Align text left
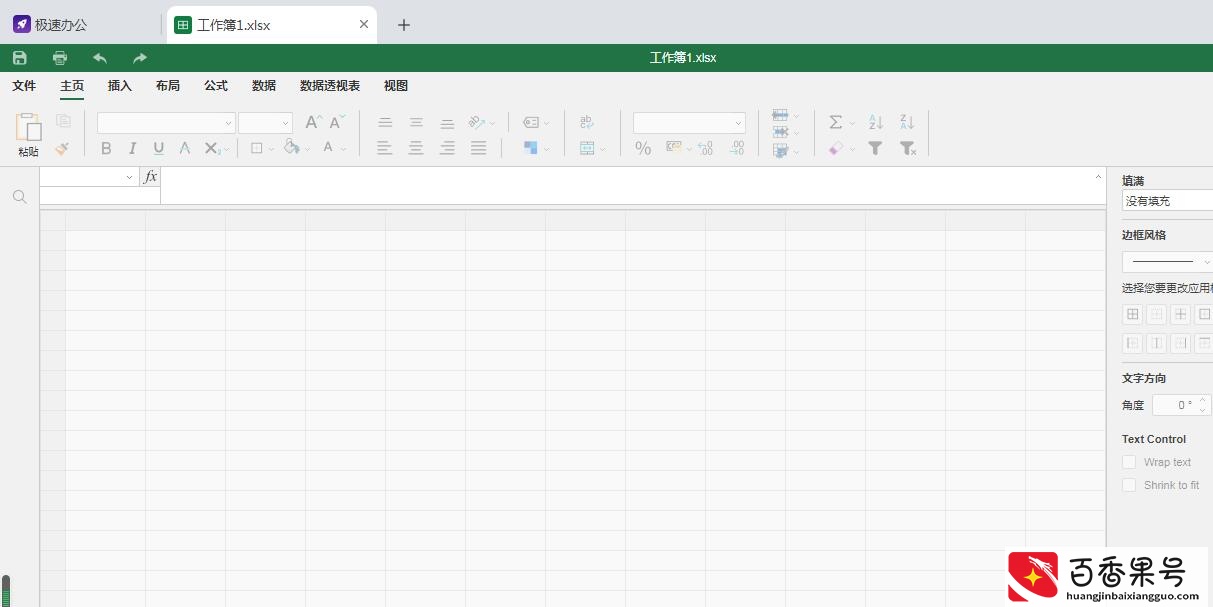The height and width of the screenshot is (607, 1213). (x=385, y=148)
